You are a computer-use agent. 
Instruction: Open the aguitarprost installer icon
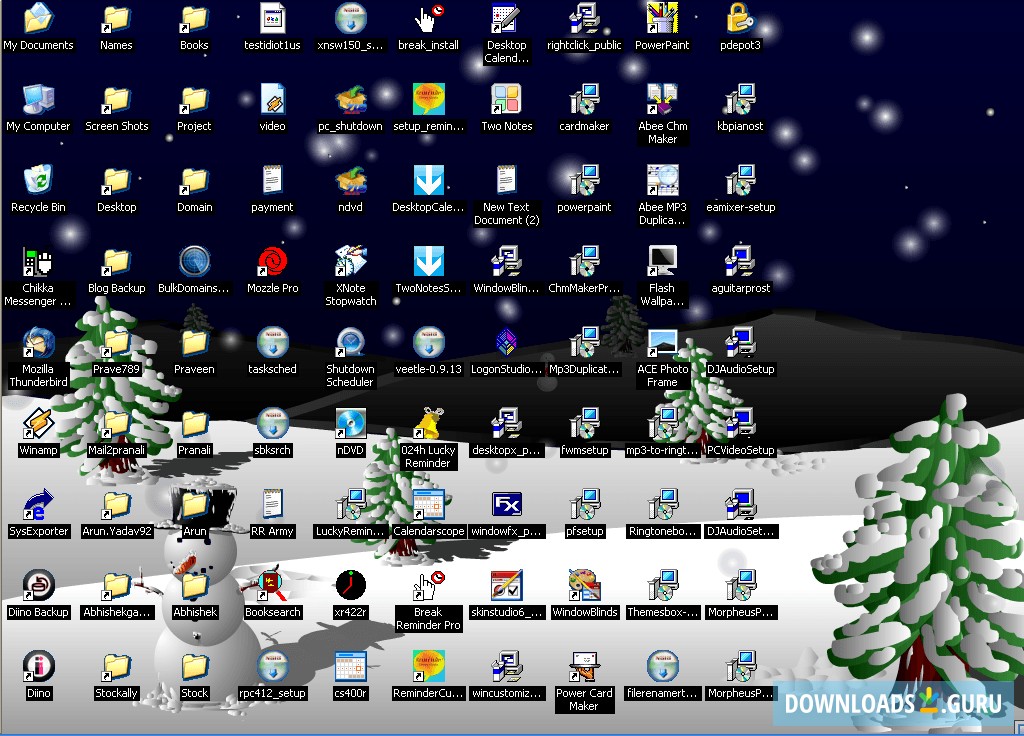tap(740, 261)
